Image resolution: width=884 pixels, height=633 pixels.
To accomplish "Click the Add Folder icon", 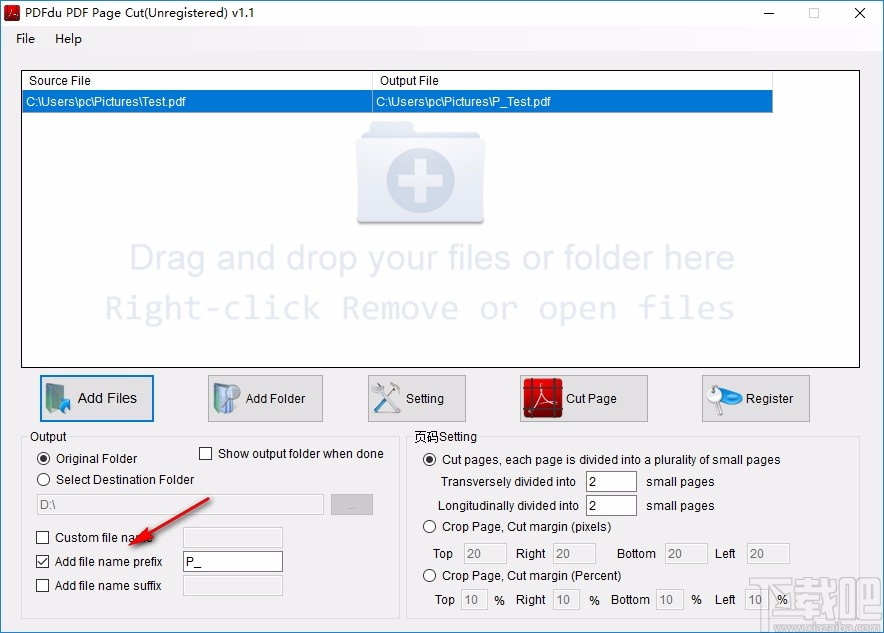I will click(222, 397).
